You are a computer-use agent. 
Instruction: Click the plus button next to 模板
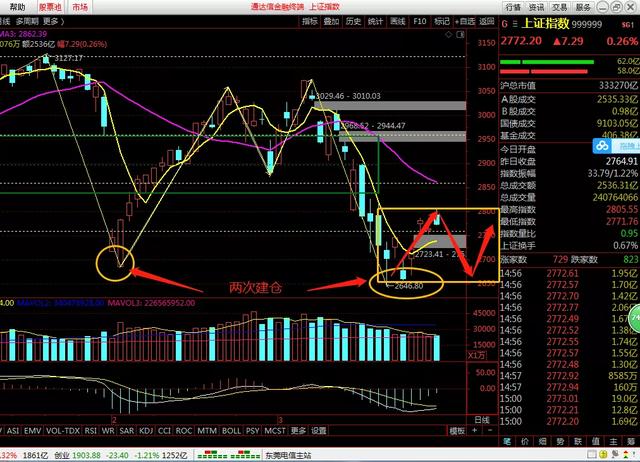tap(474, 431)
